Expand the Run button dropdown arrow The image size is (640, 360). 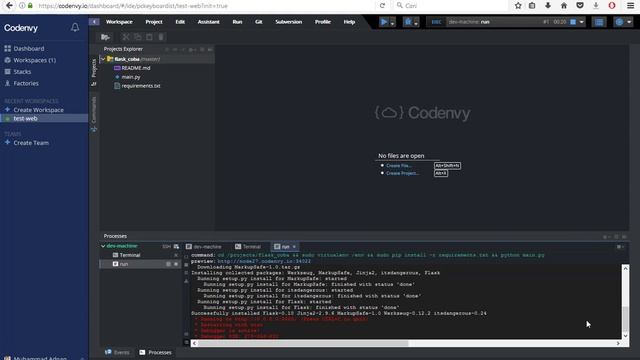coord(392,23)
